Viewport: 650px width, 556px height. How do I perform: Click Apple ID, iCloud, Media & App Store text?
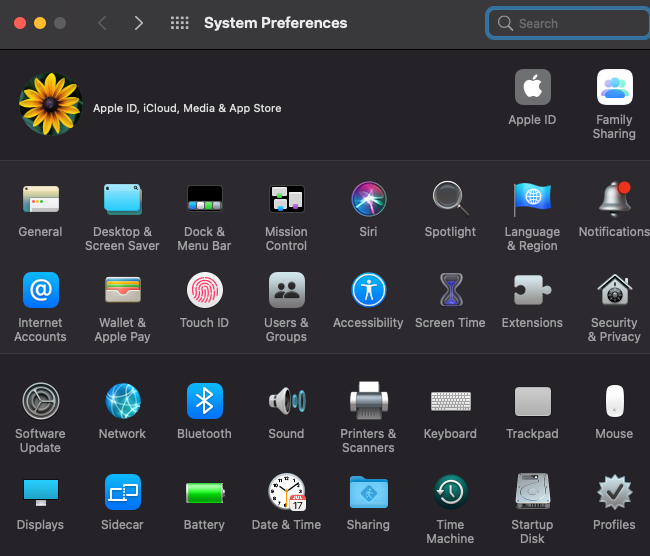[x=187, y=108]
